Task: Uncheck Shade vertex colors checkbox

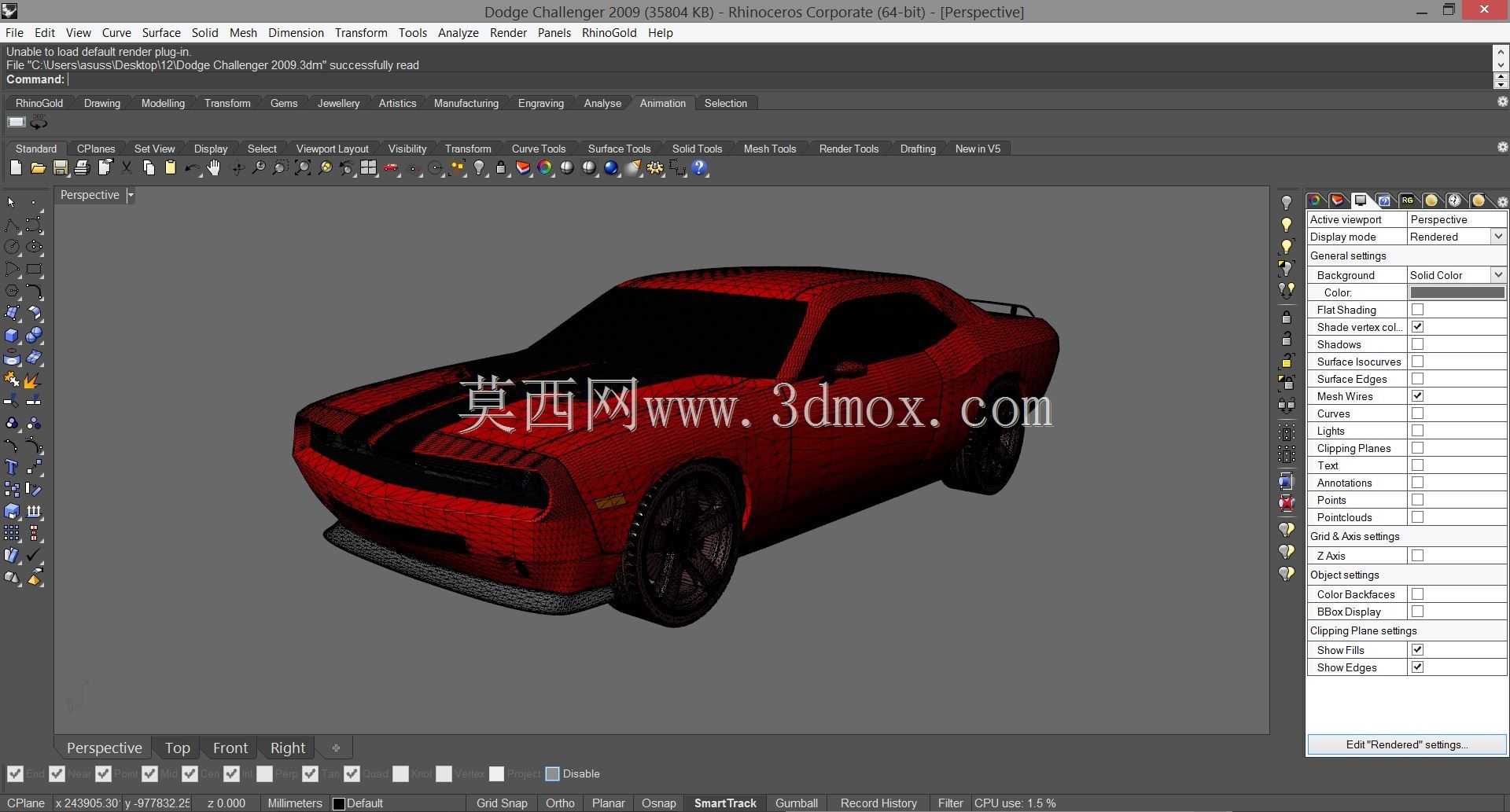Action: coord(1417,327)
